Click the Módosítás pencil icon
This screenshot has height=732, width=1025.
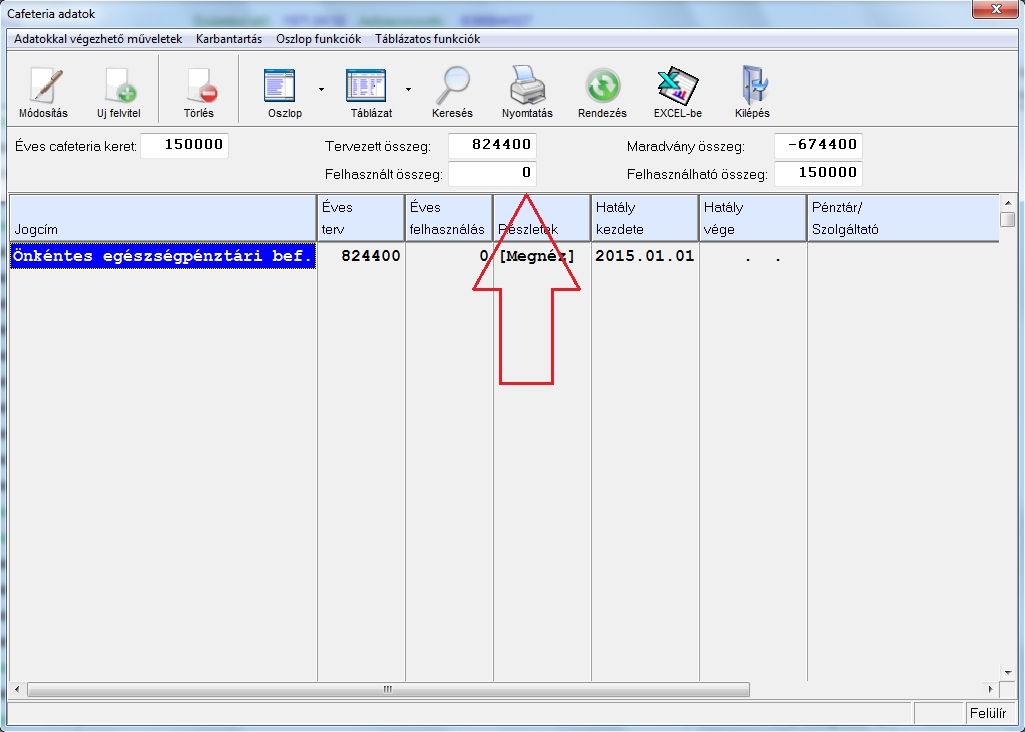coord(43,89)
